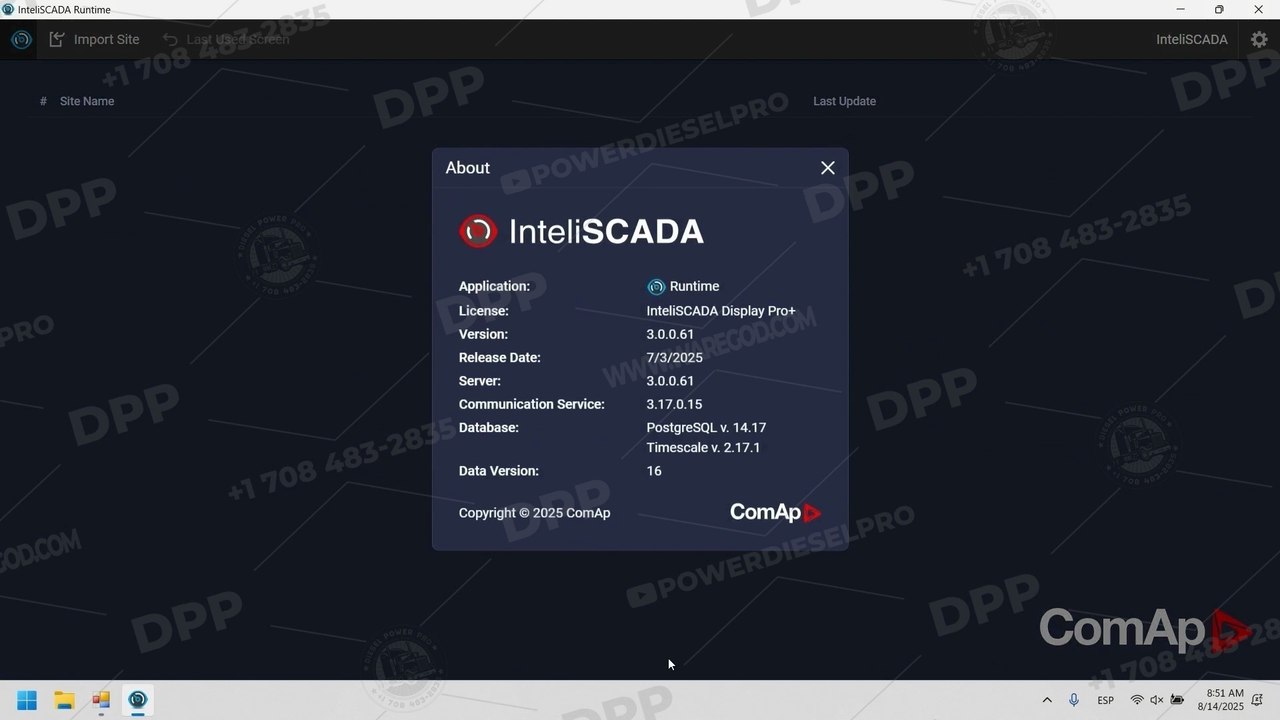Click PostgreSQL v. 14.17 text
Image resolution: width=1280 pixels, height=720 pixels.
point(706,427)
